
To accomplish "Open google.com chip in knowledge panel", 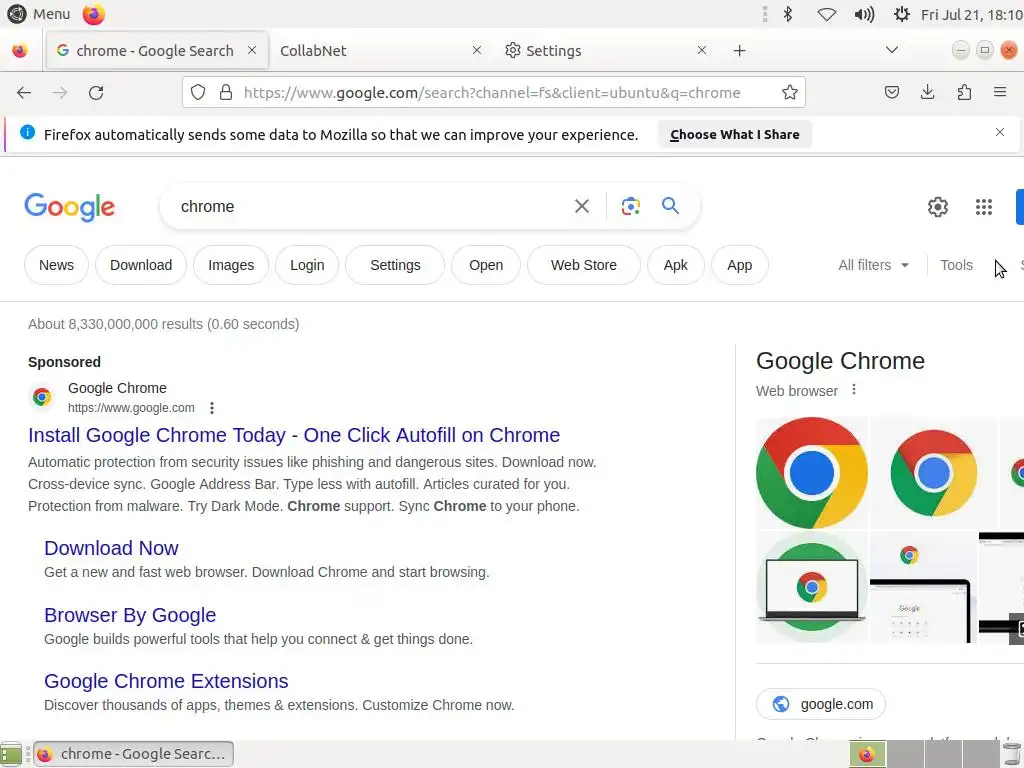I will tap(821, 704).
